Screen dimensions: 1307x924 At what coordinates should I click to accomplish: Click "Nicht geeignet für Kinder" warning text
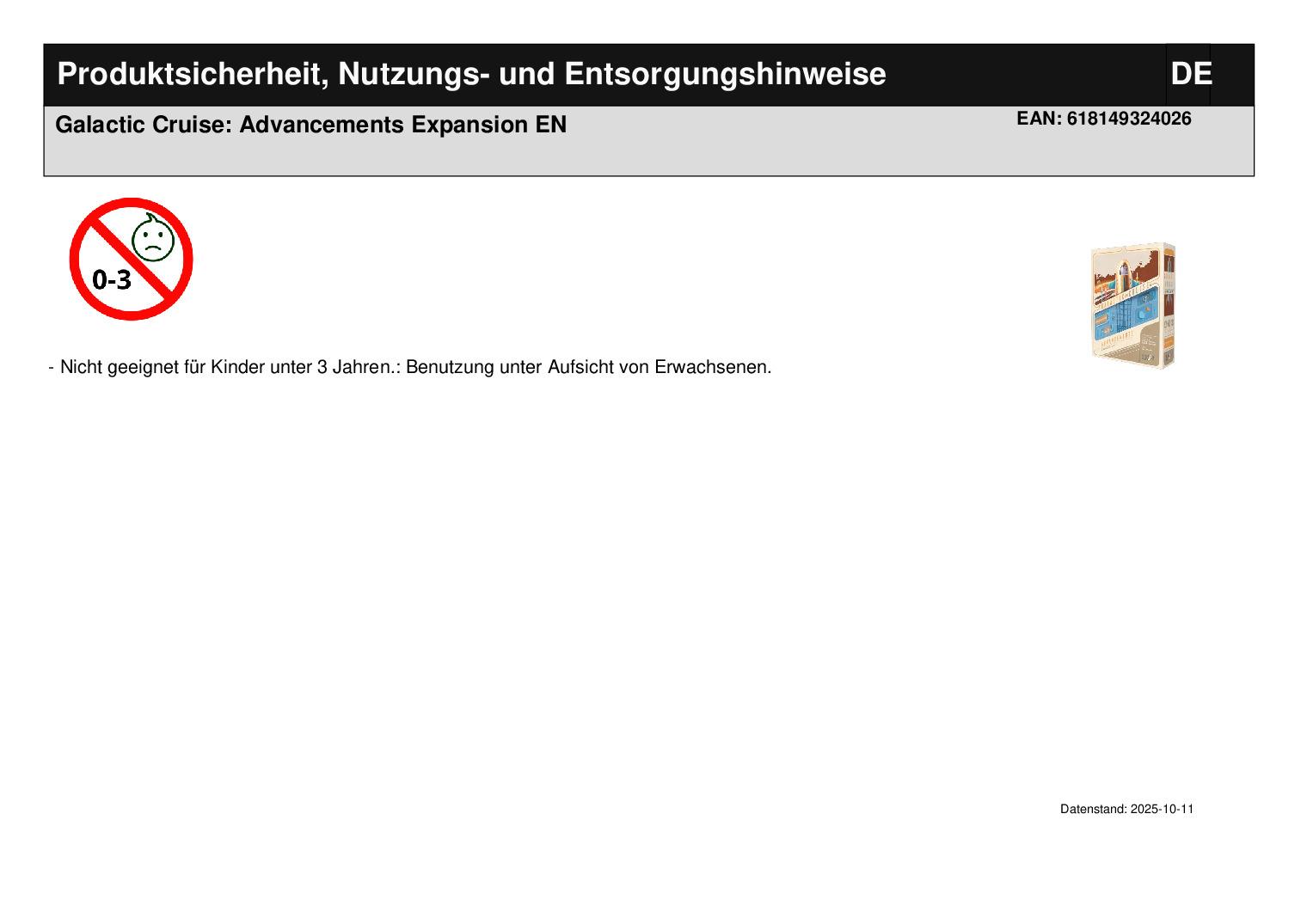coord(163,367)
